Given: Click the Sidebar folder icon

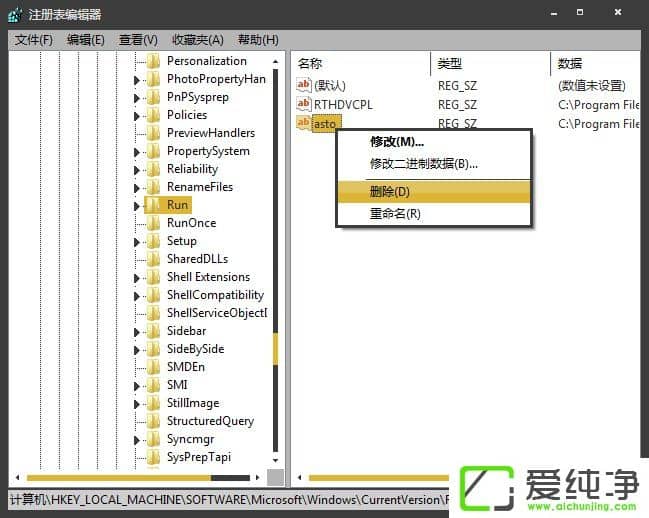Looking at the screenshot, I should coord(153,331).
